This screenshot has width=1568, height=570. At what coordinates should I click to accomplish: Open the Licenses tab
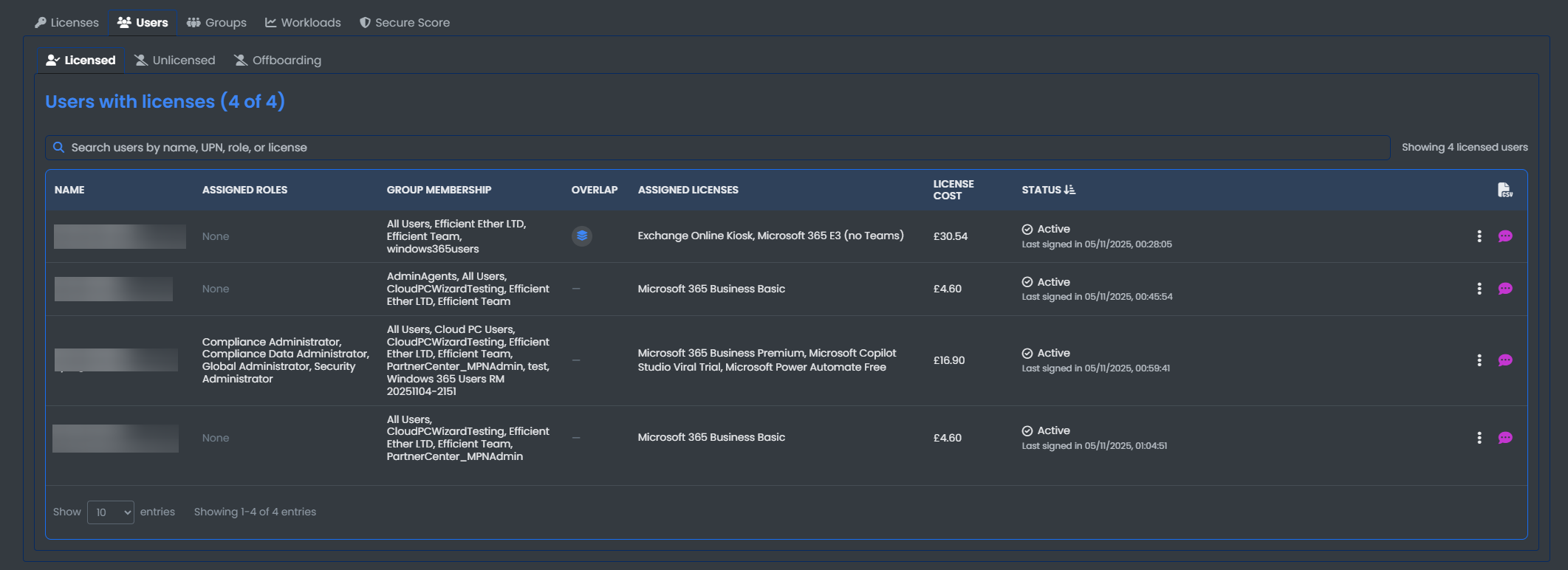pos(66,23)
